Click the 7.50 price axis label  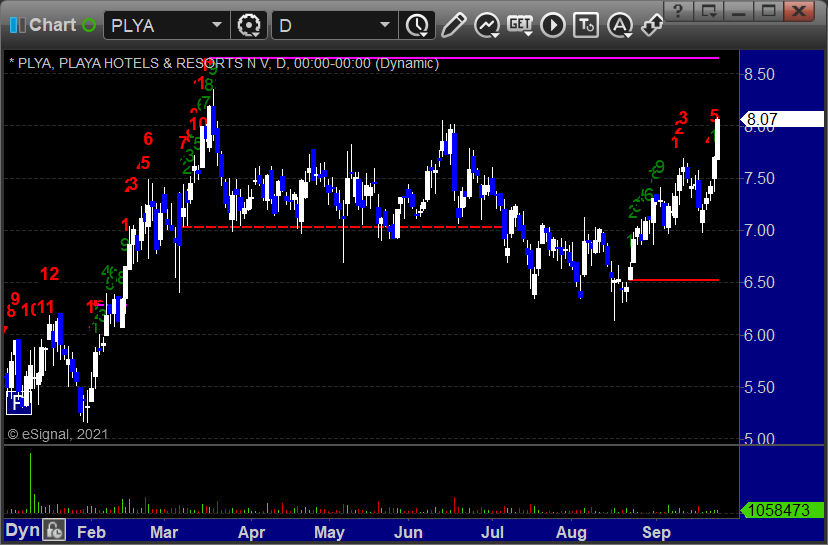(x=759, y=178)
